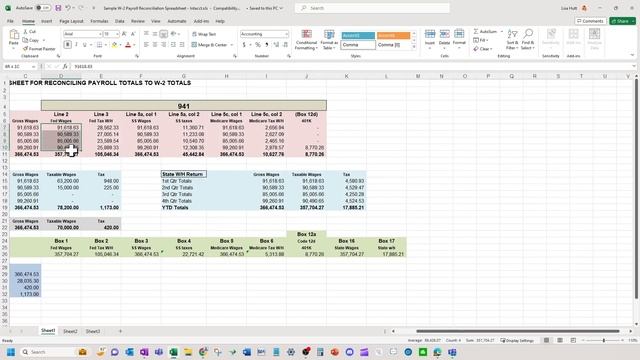640x360 pixels.
Task: Open the Insert ribbon tab
Action: pyautogui.click(x=47, y=21)
